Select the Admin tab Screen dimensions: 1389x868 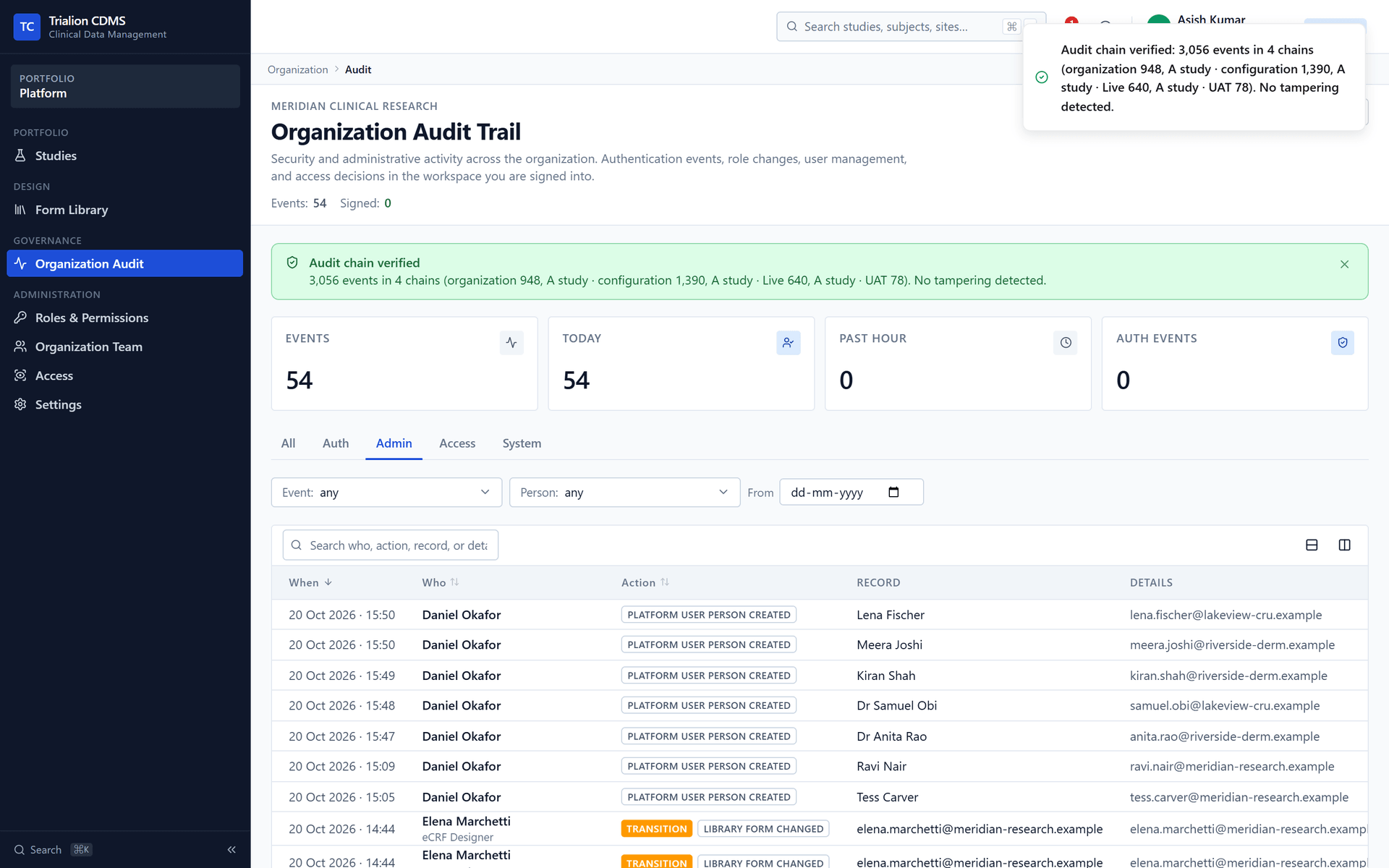pos(394,443)
